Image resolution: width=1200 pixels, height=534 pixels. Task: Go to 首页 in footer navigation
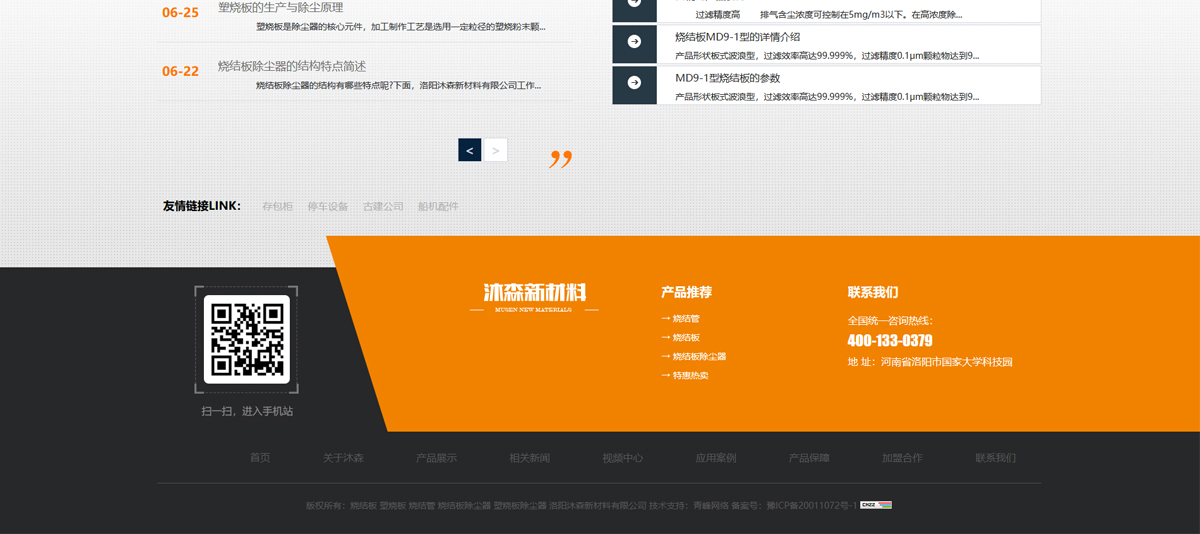pos(260,458)
